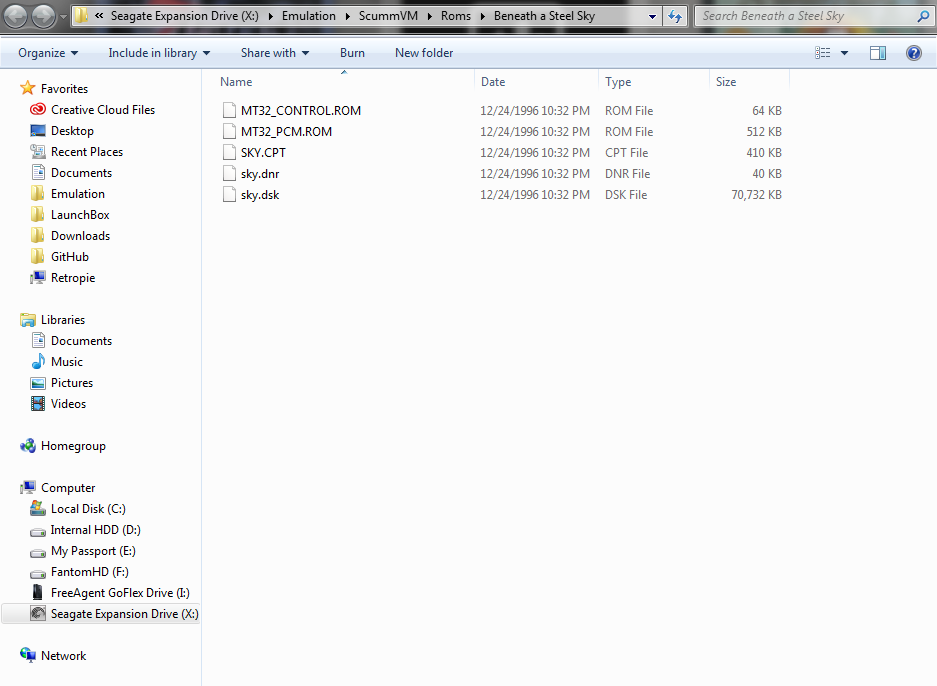Screen dimensions: 937x686
Task: Click the sky.dsk file name
Action: click(260, 195)
